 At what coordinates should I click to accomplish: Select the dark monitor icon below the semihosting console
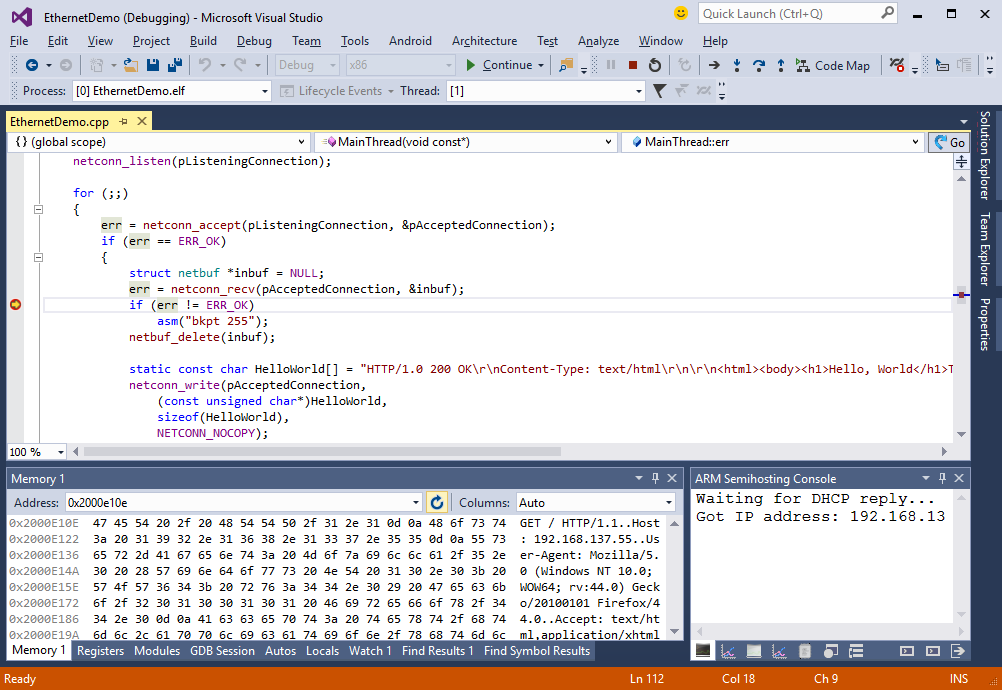pos(703,651)
